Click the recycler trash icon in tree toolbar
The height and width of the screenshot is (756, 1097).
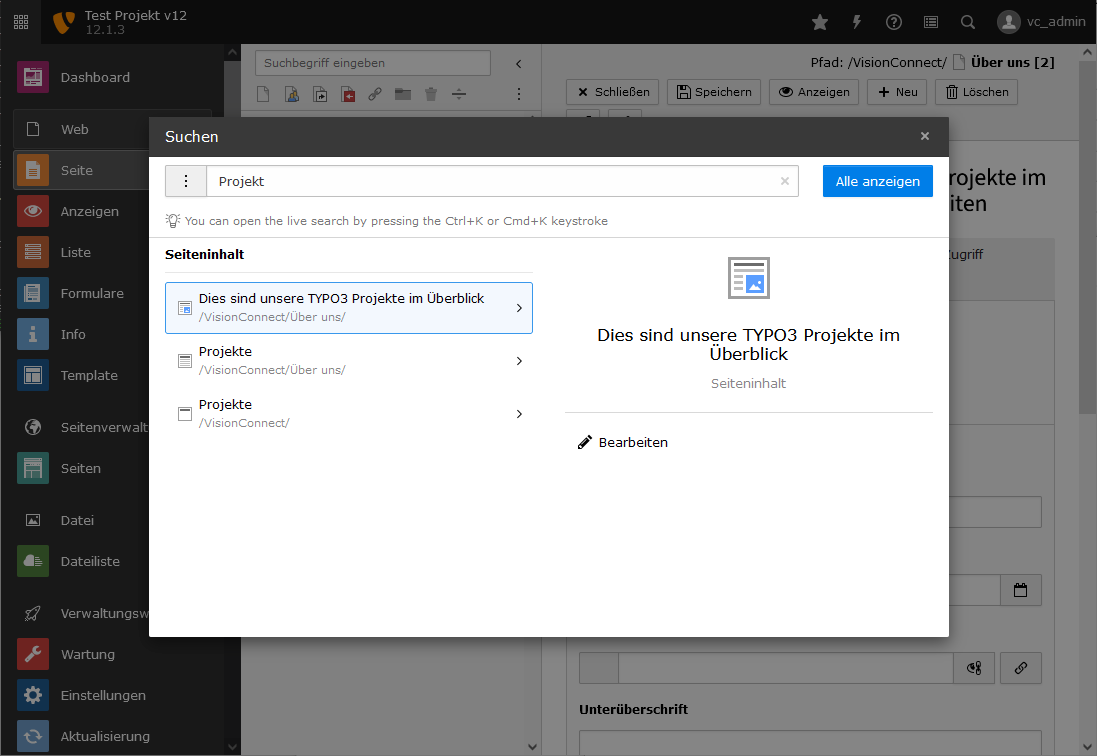(x=431, y=94)
